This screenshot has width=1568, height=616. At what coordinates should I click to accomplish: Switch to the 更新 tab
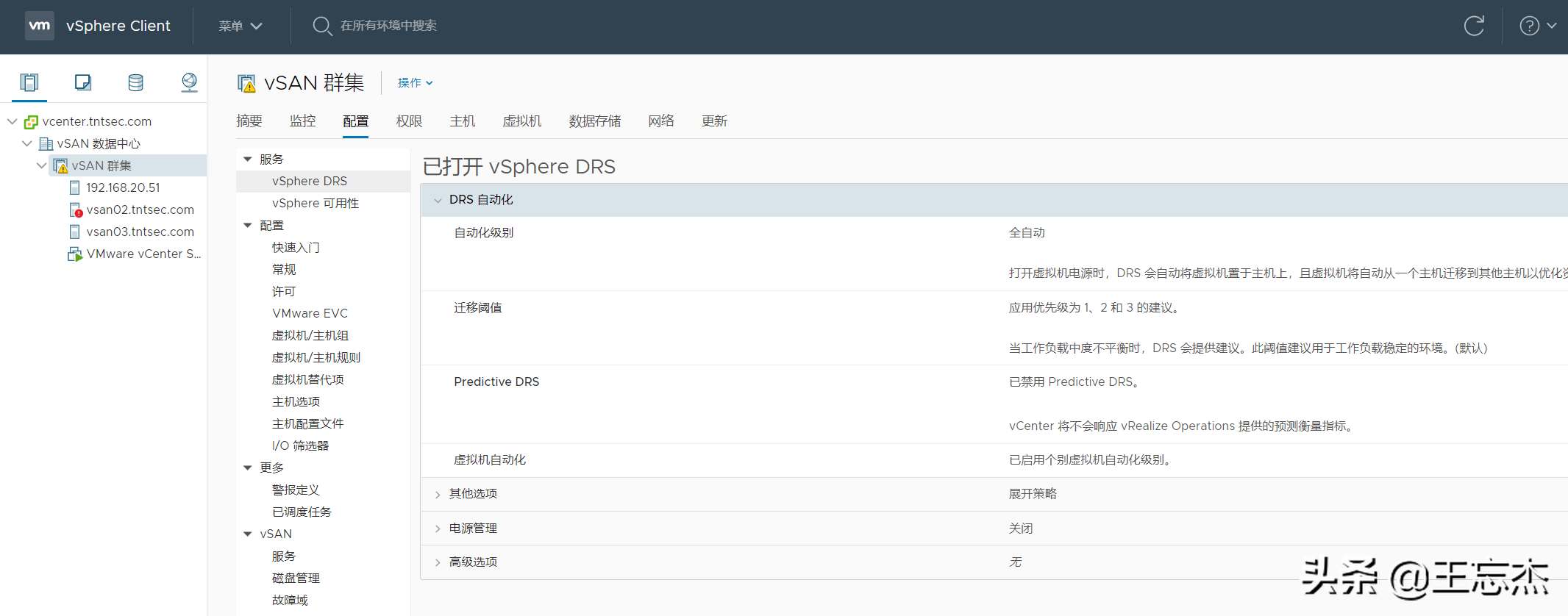point(714,121)
